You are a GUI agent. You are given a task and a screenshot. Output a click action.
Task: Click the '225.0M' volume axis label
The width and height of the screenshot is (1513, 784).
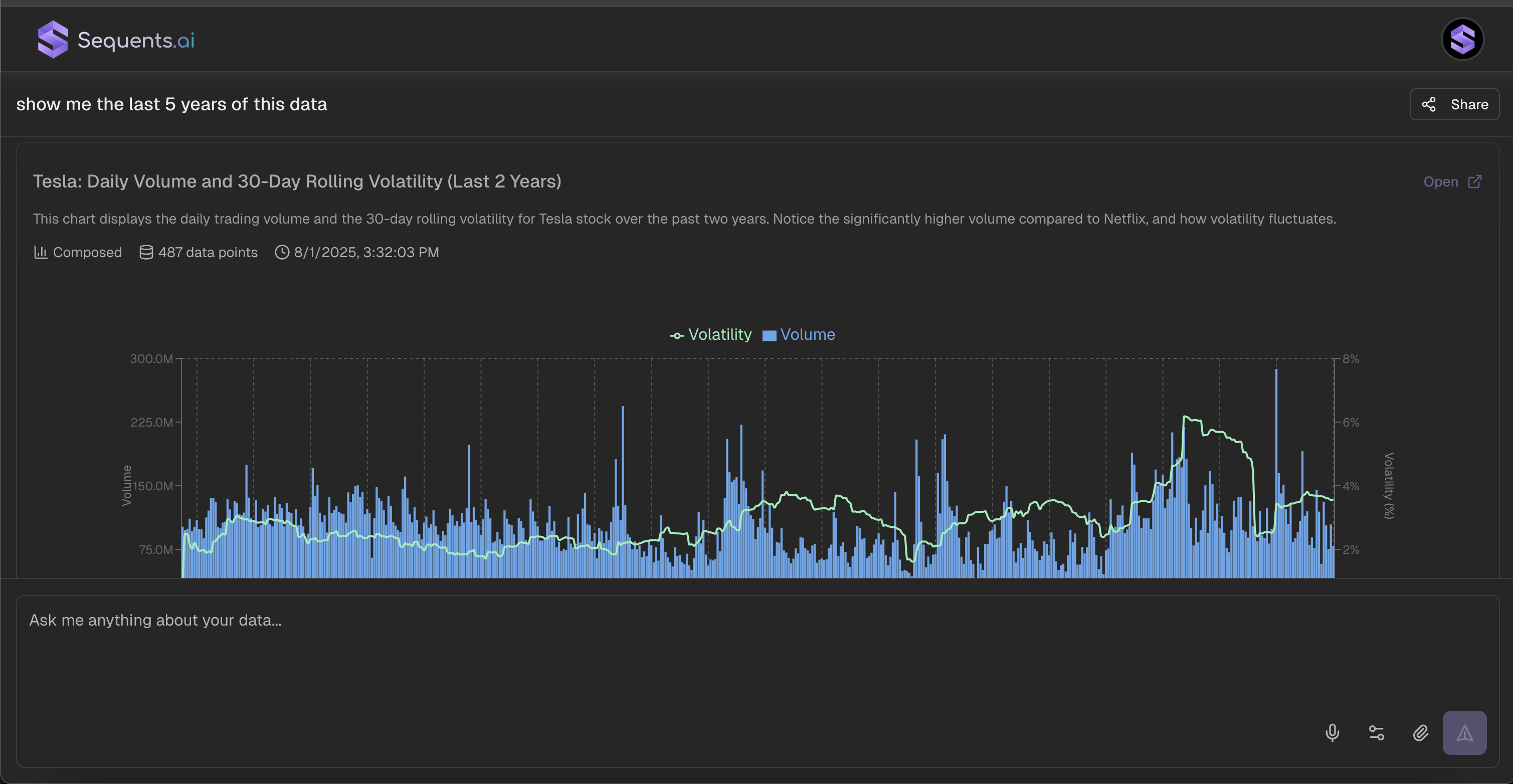click(151, 422)
